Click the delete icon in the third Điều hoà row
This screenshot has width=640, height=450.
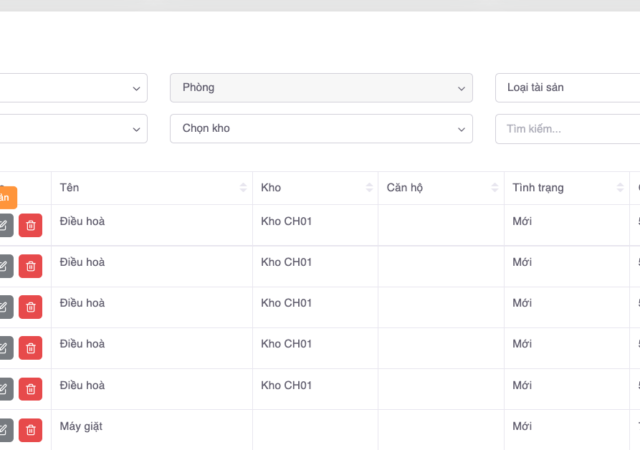(x=30, y=307)
